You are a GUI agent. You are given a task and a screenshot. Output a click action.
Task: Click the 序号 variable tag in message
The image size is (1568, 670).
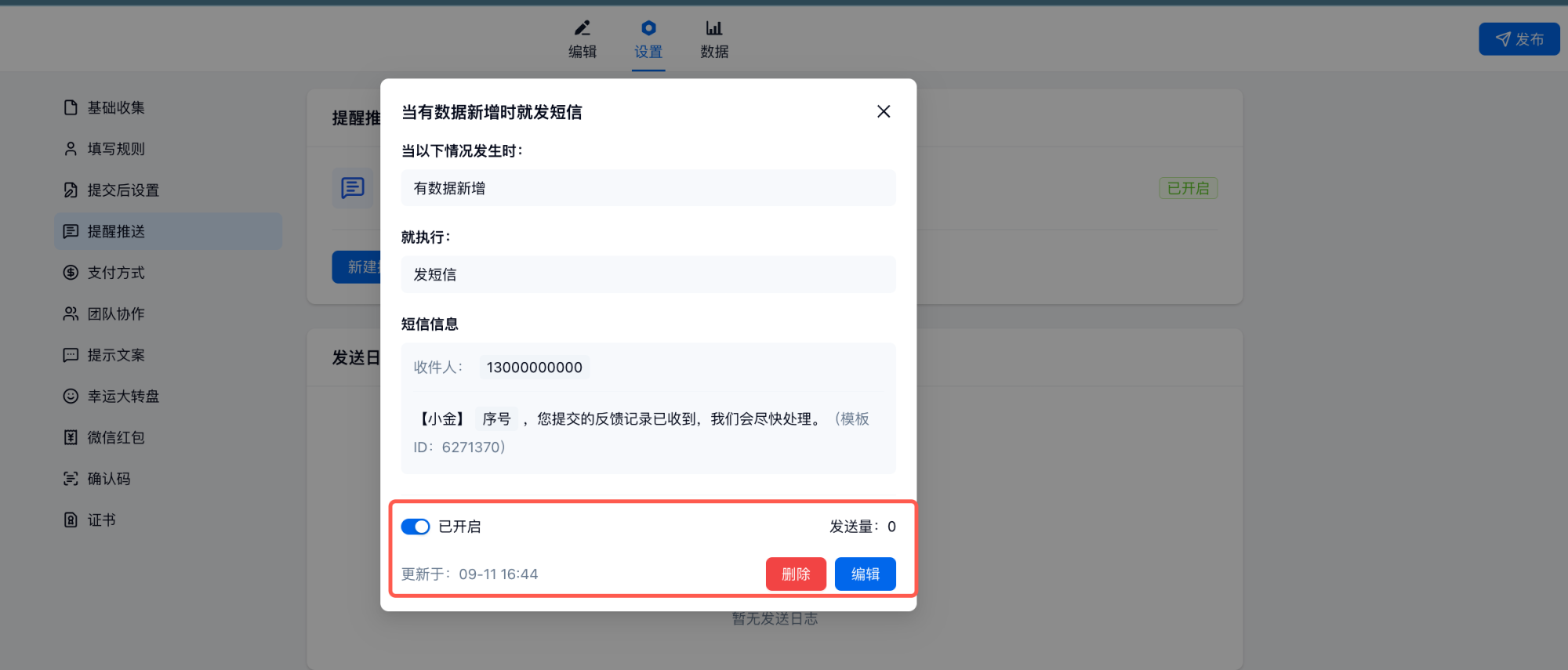coord(496,419)
